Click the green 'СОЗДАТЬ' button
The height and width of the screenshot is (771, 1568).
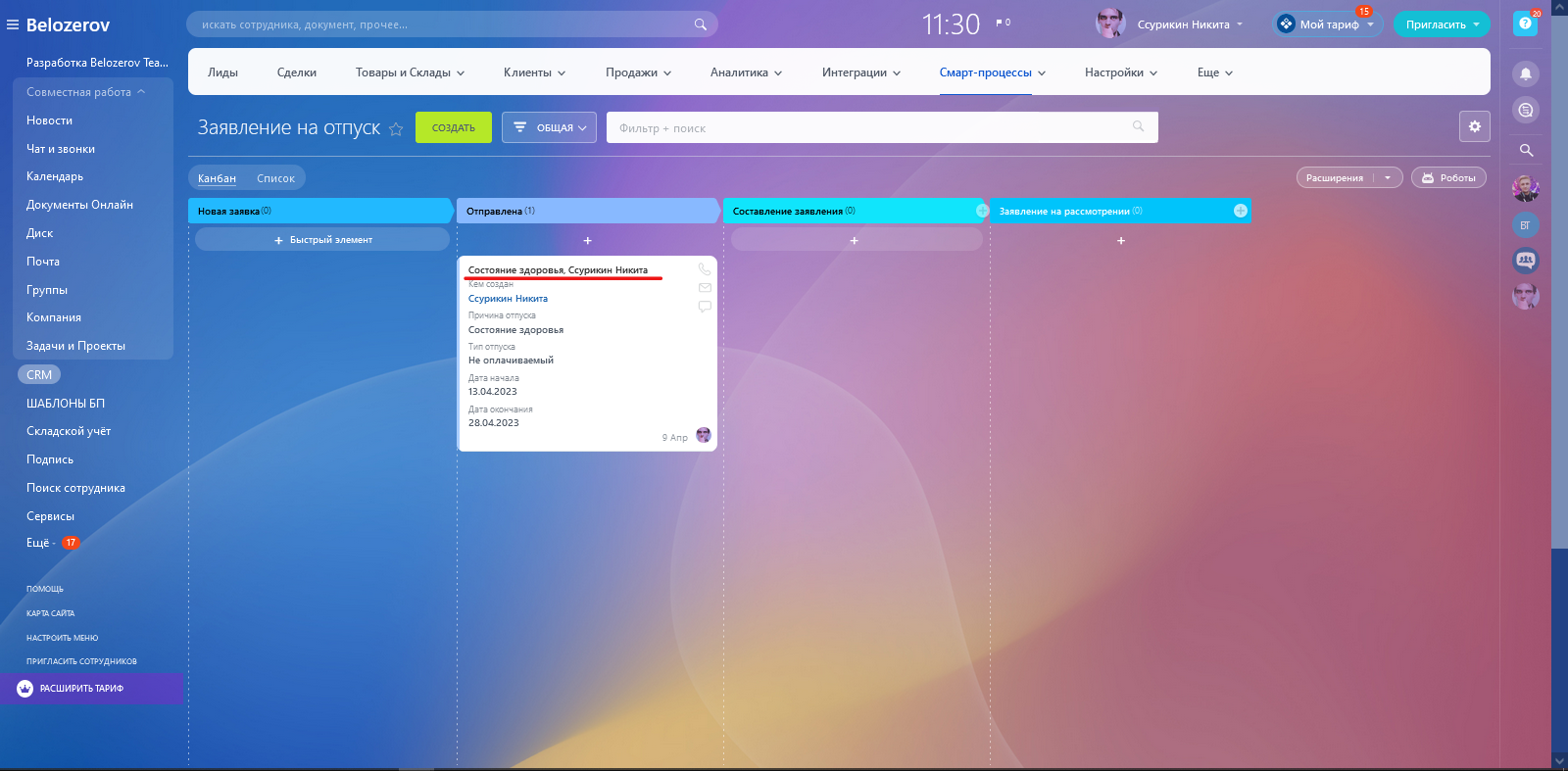(x=454, y=127)
